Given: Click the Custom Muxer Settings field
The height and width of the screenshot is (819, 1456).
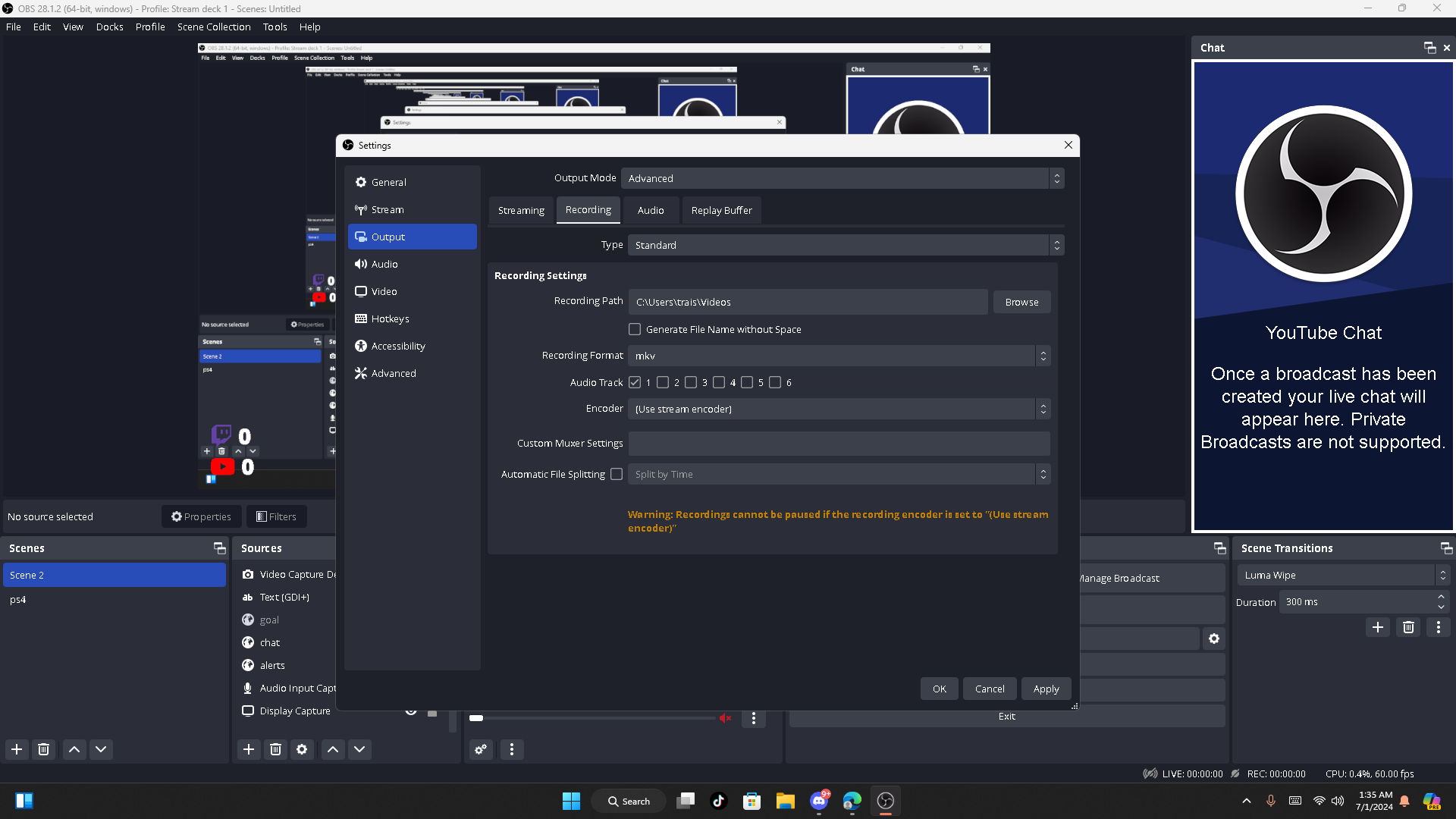Looking at the screenshot, I should [x=839, y=444].
